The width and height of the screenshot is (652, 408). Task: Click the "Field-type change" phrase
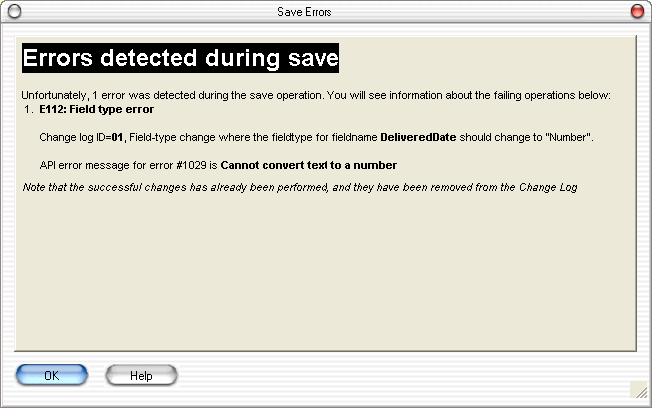[x=175, y=136]
